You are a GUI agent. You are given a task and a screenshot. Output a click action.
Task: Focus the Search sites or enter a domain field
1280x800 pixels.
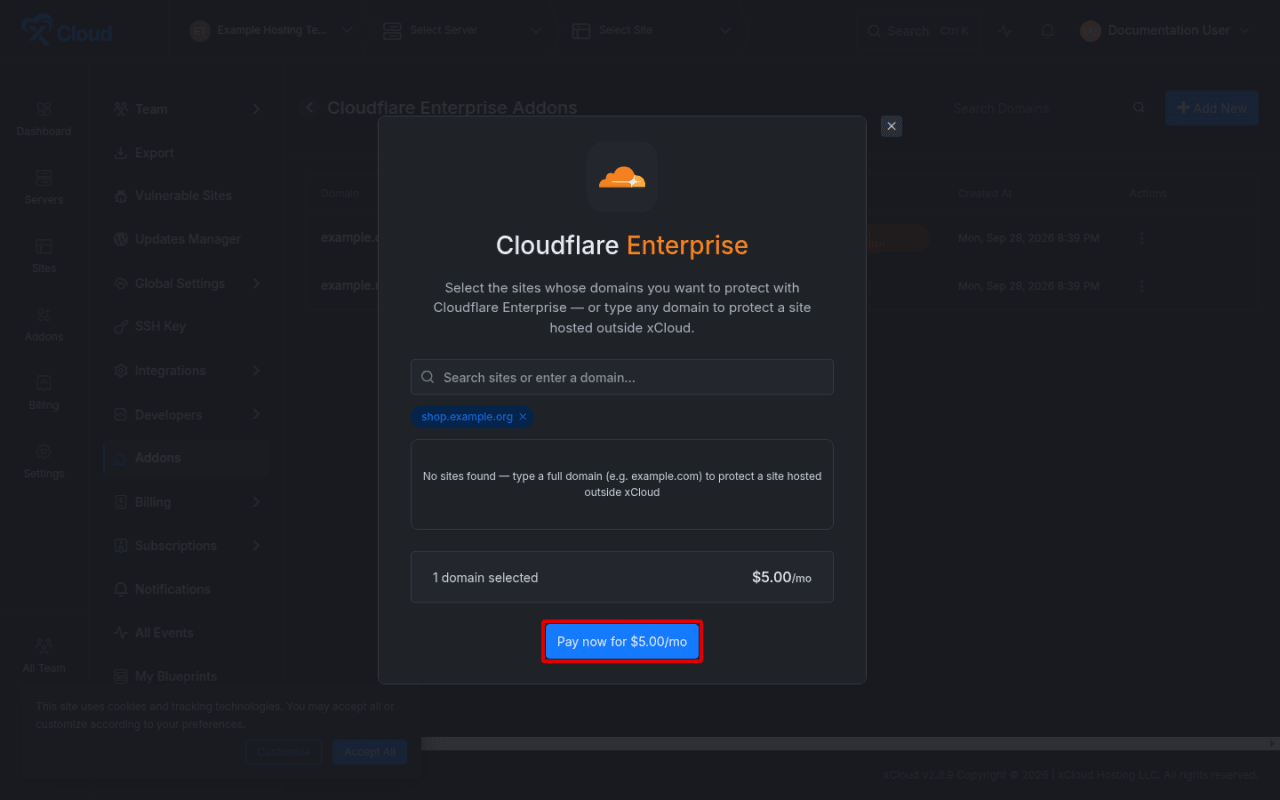pos(622,377)
